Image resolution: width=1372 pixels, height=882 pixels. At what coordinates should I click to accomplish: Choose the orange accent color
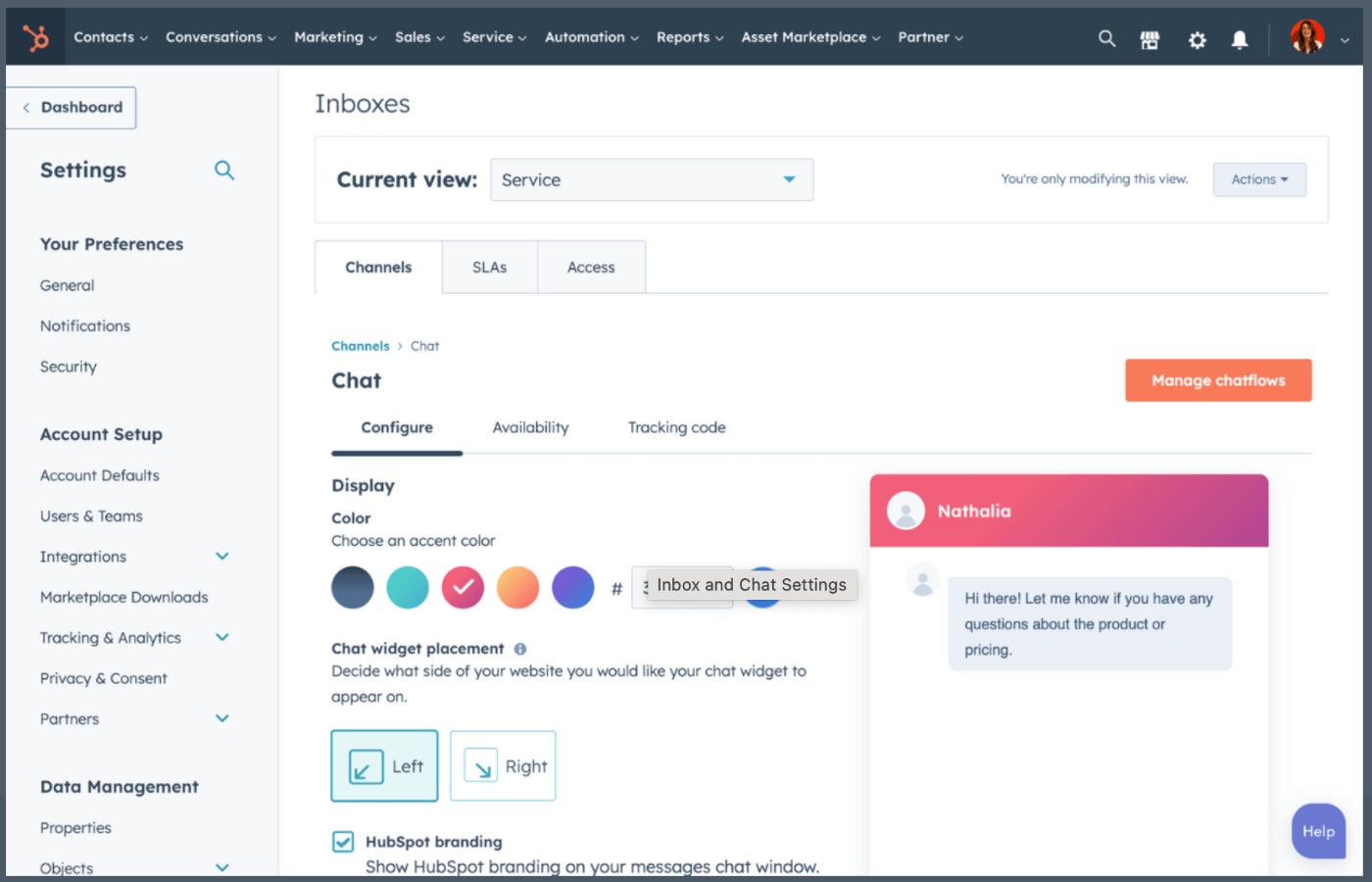517,588
